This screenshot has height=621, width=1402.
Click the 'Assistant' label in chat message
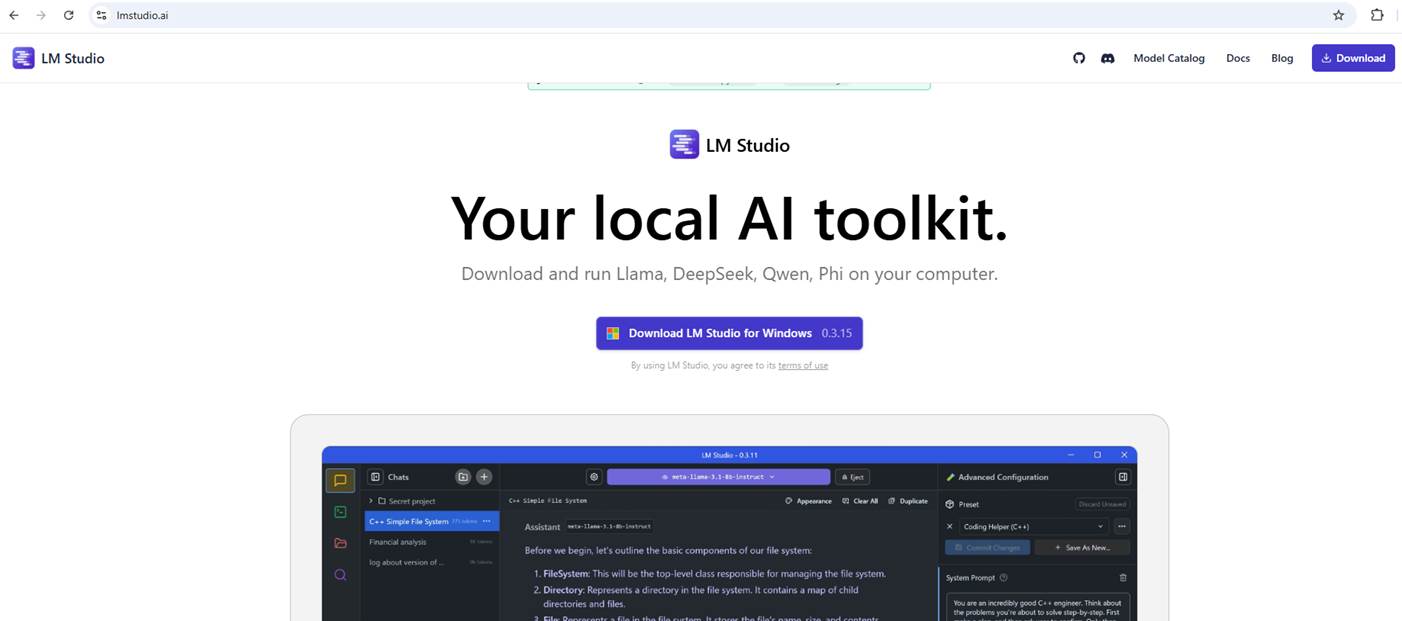coord(543,526)
